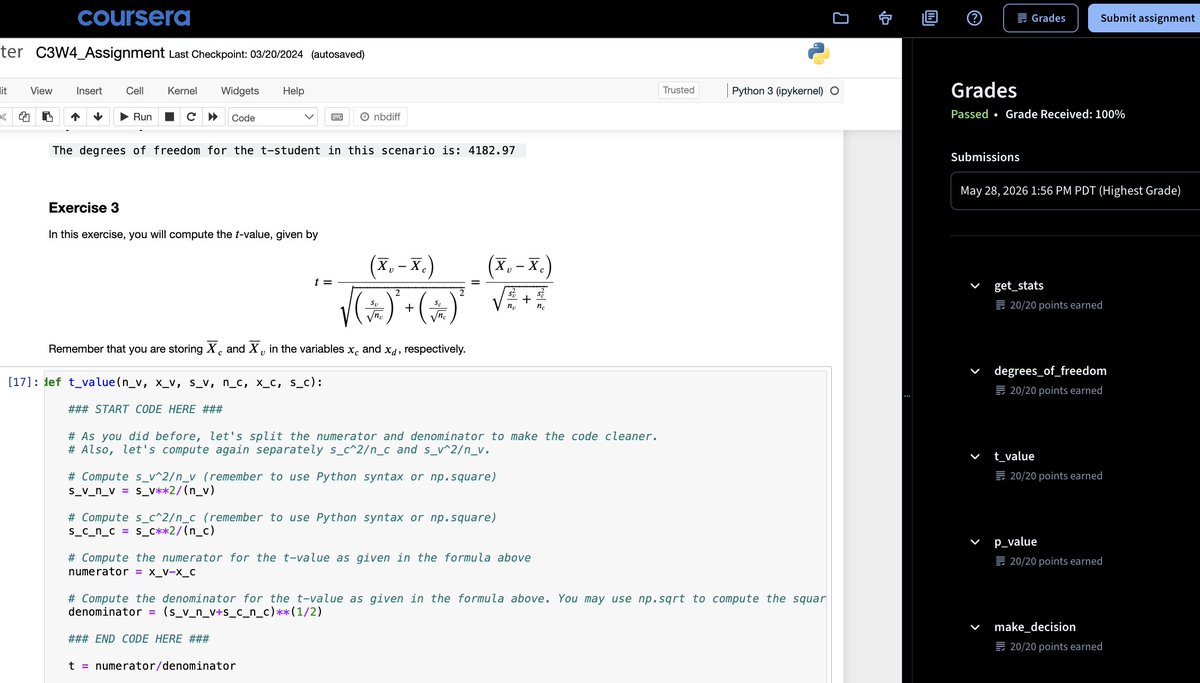Click the Grades button
This screenshot has height=683, width=1200.
coord(1040,18)
